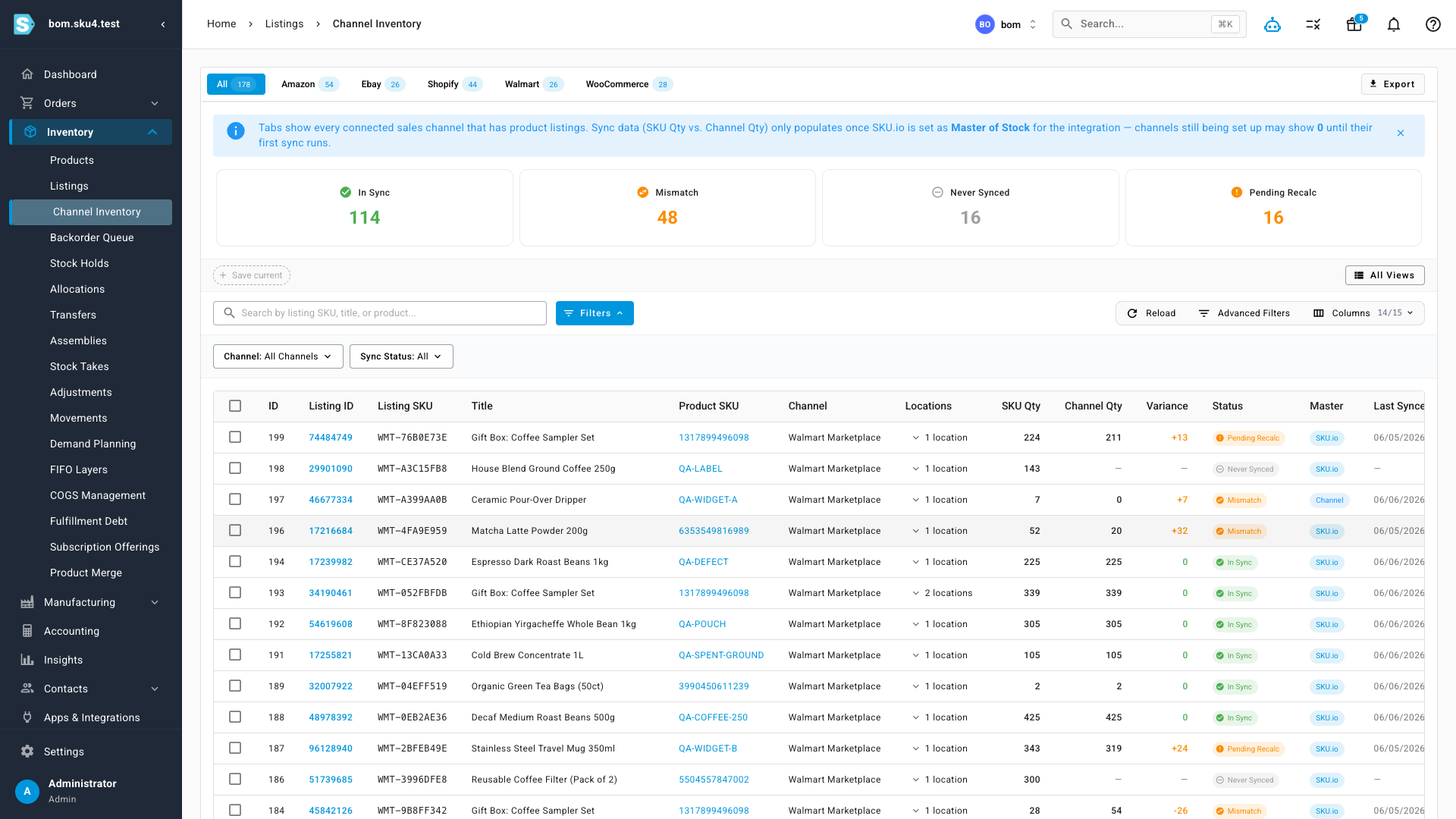Open the notifications bell
The image size is (1456, 819).
1394,24
